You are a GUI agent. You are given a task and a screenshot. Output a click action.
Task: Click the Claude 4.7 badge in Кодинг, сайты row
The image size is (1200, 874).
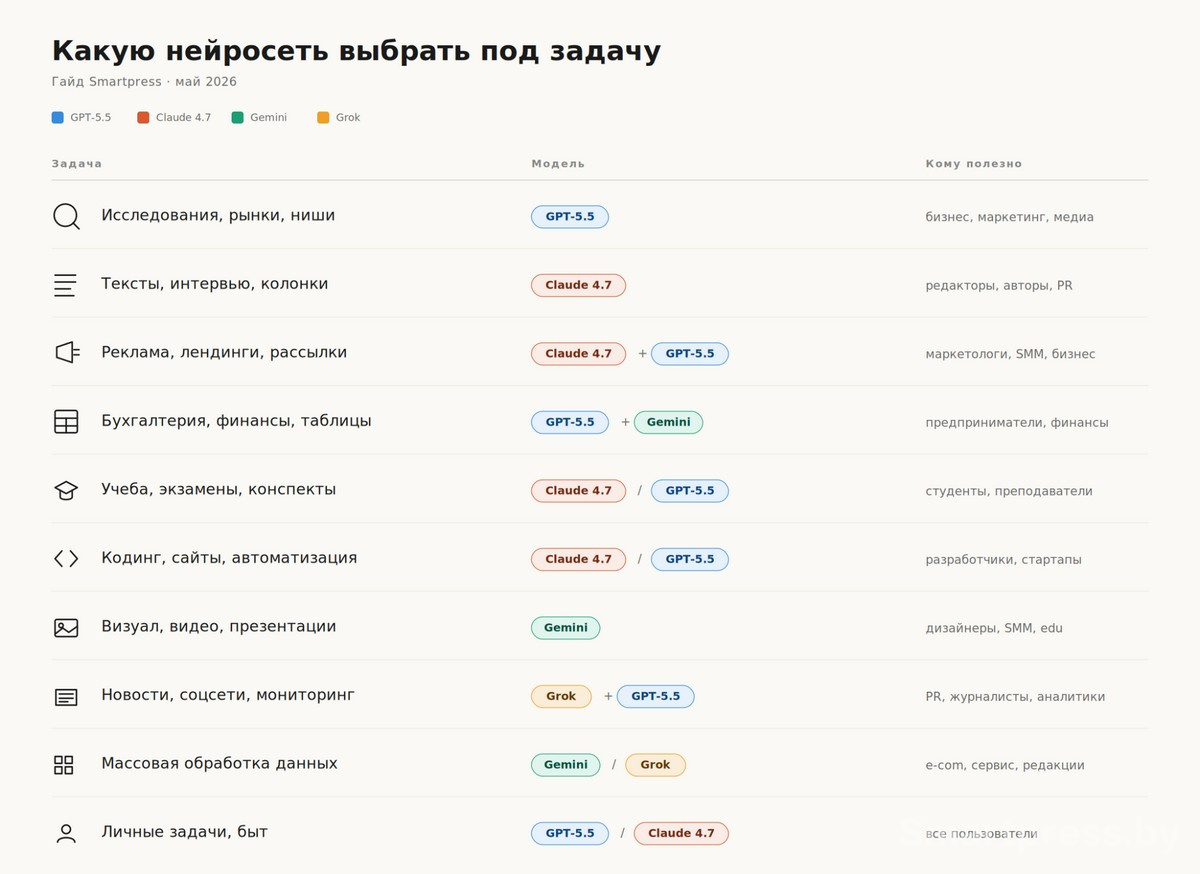click(x=578, y=559)
